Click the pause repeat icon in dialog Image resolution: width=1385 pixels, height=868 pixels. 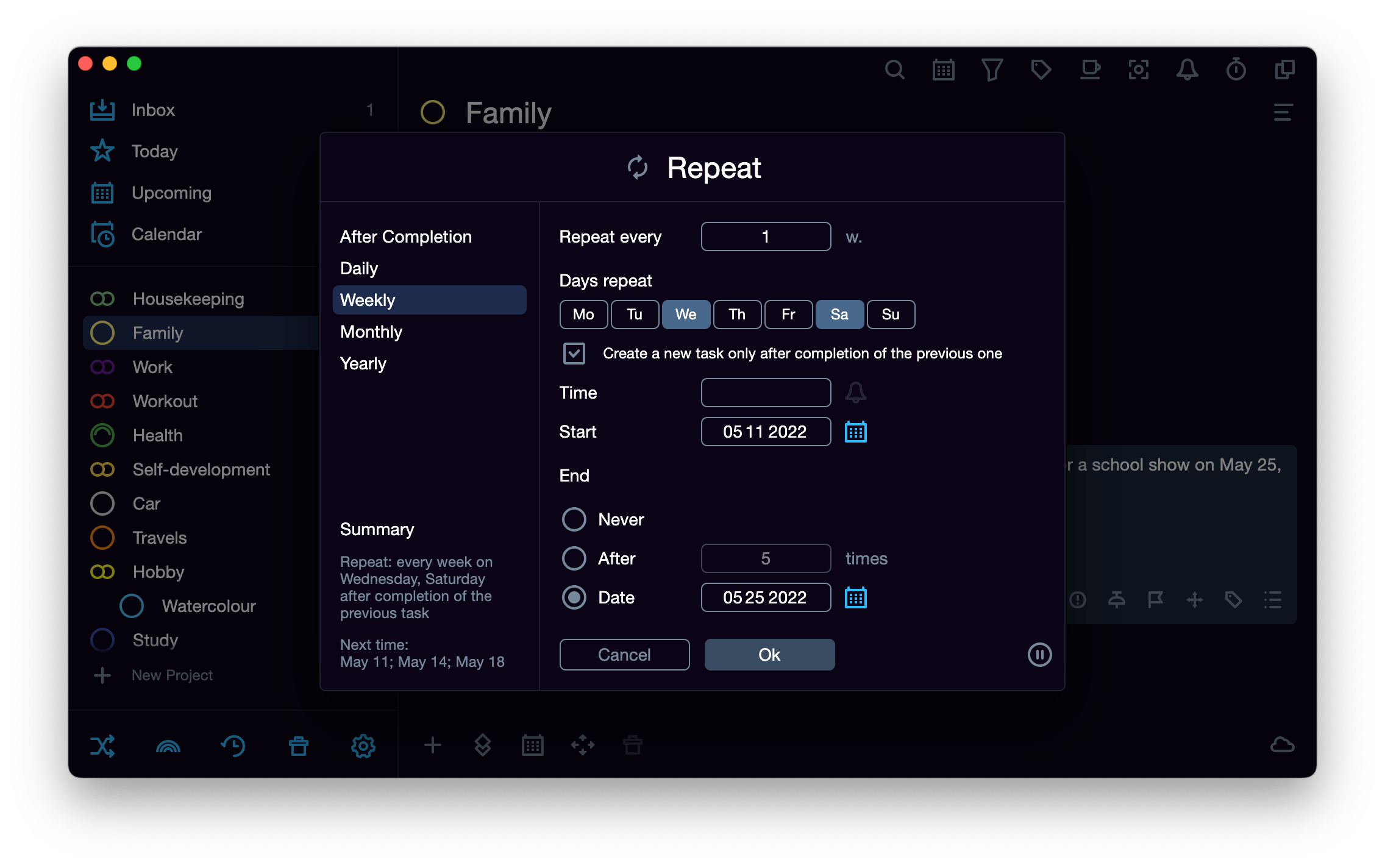[1039, 655]
